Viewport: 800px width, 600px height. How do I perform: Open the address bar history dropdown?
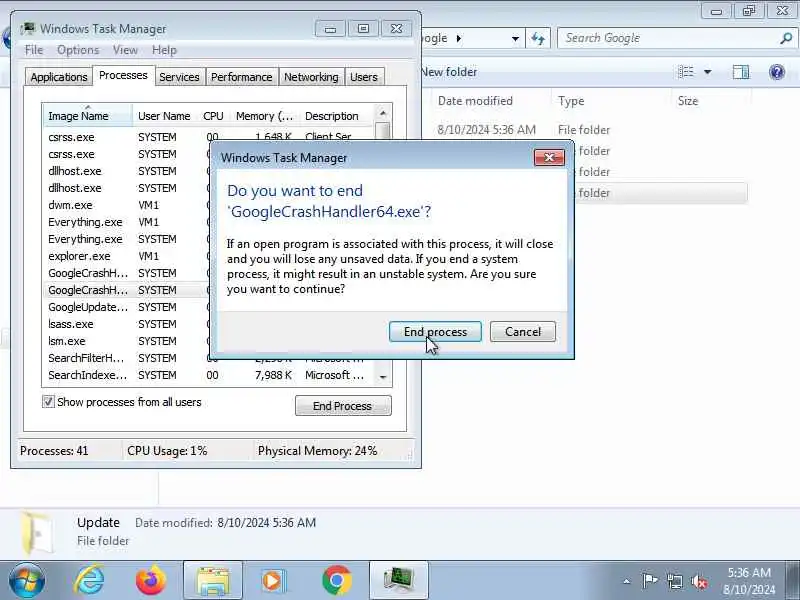click(515, 38)
